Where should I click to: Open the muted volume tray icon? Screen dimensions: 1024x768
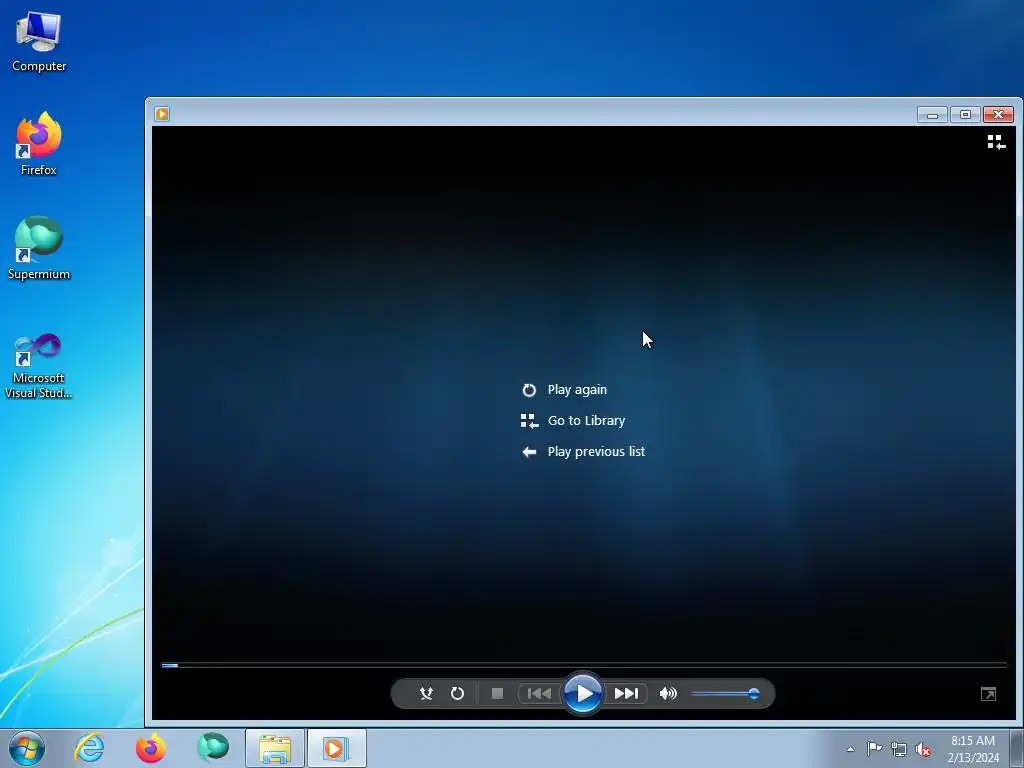[x=923, y=749]
